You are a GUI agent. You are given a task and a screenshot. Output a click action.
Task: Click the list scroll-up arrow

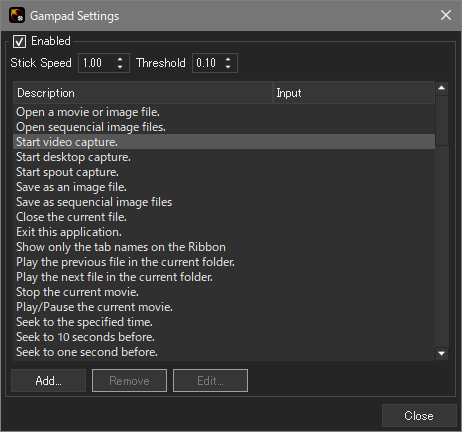click(442, 88)
